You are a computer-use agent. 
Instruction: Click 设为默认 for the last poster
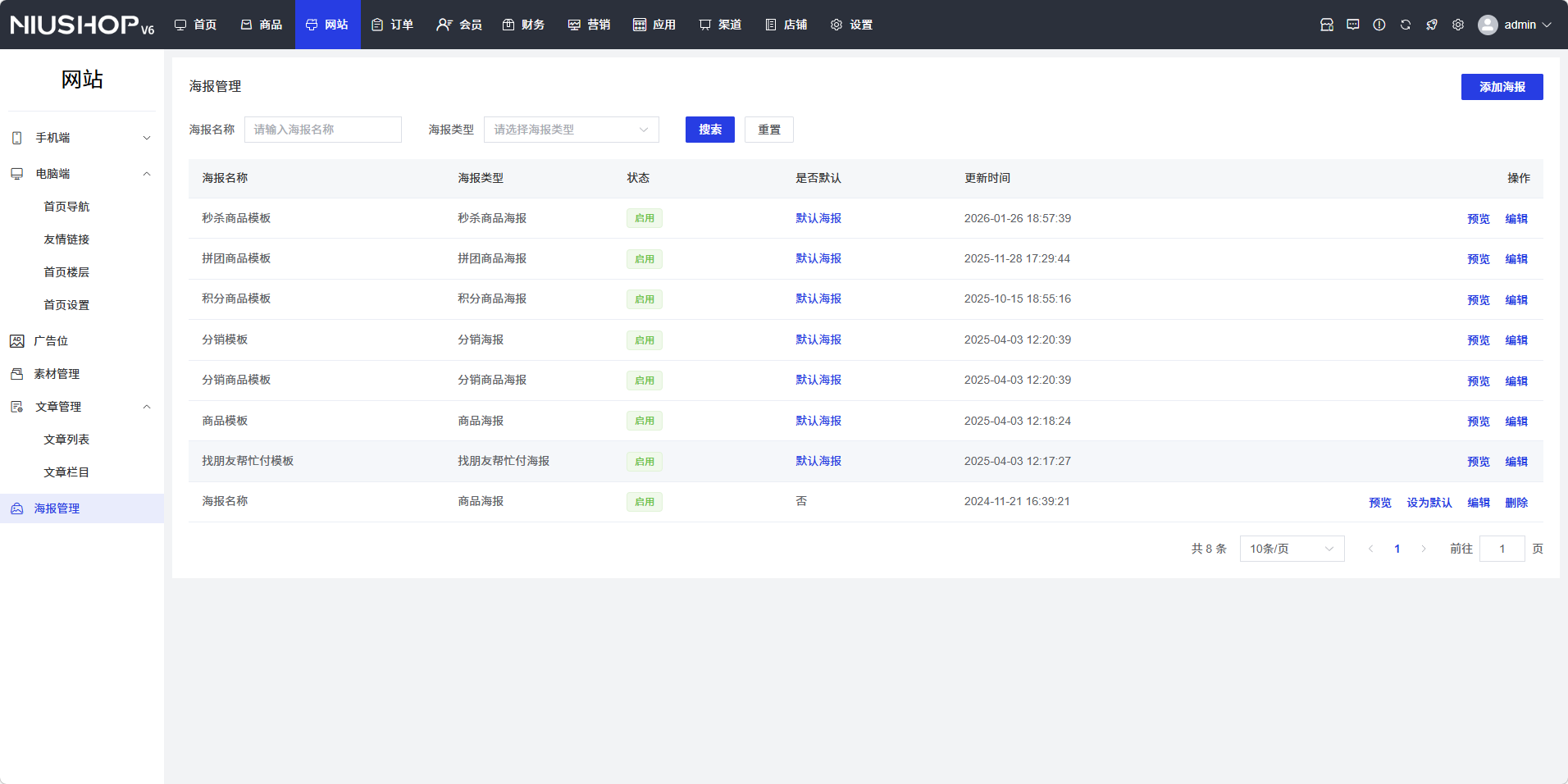pyautogui.click(x=1429, y=503)
